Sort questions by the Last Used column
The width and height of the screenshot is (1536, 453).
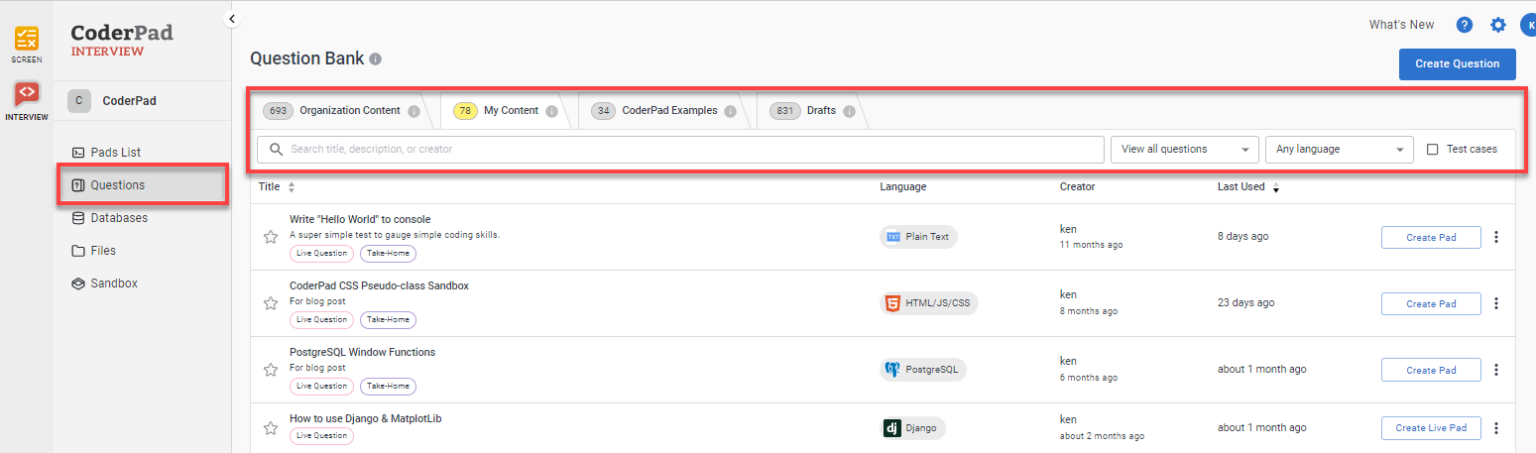[x=1248, y=187]
